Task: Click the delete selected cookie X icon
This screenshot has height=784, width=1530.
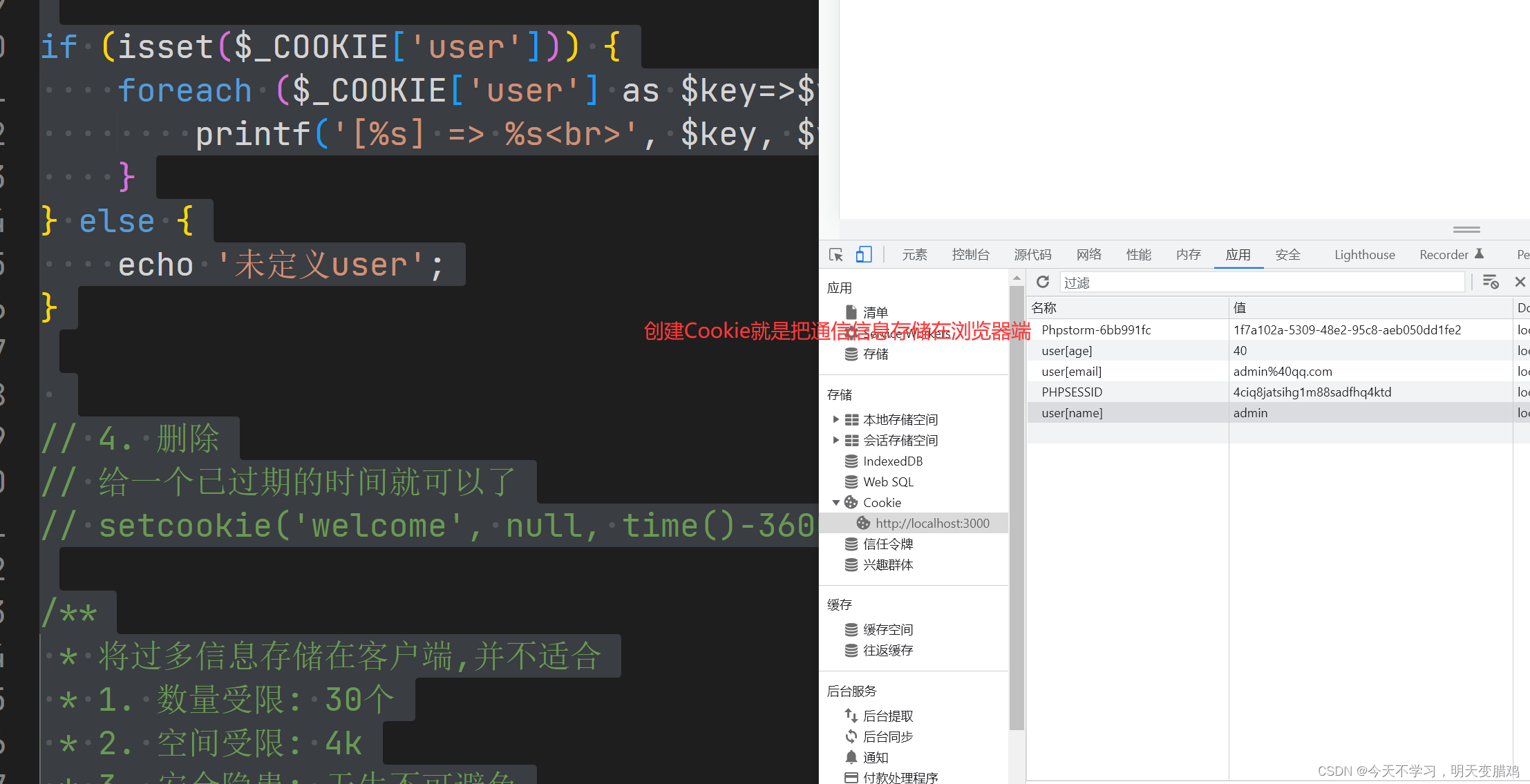Action: [1520, 282]
